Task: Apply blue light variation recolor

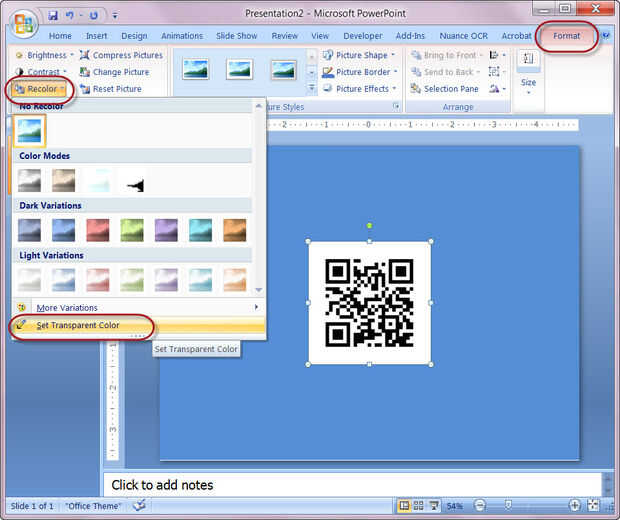Action: pos(64,280)
